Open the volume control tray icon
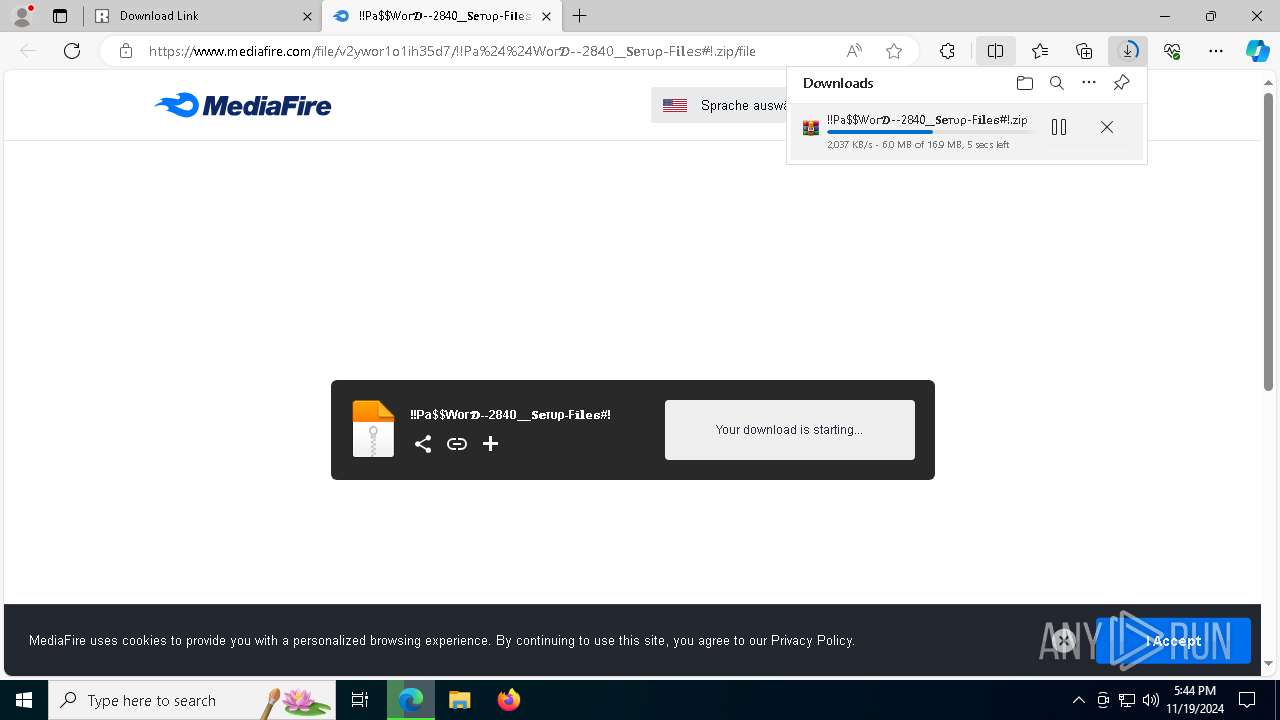The height and width of the screenshot is (720, 1280). pos(1151,700)
